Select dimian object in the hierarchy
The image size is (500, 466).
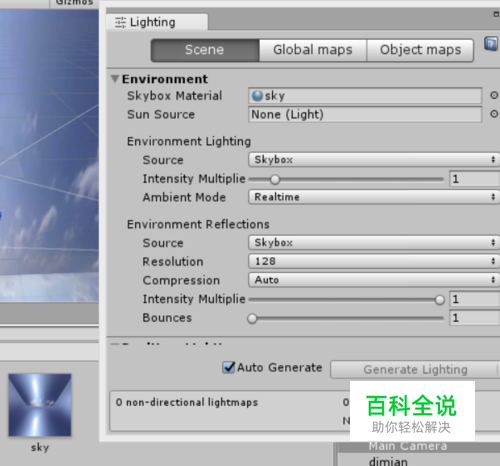pos(388,461)
